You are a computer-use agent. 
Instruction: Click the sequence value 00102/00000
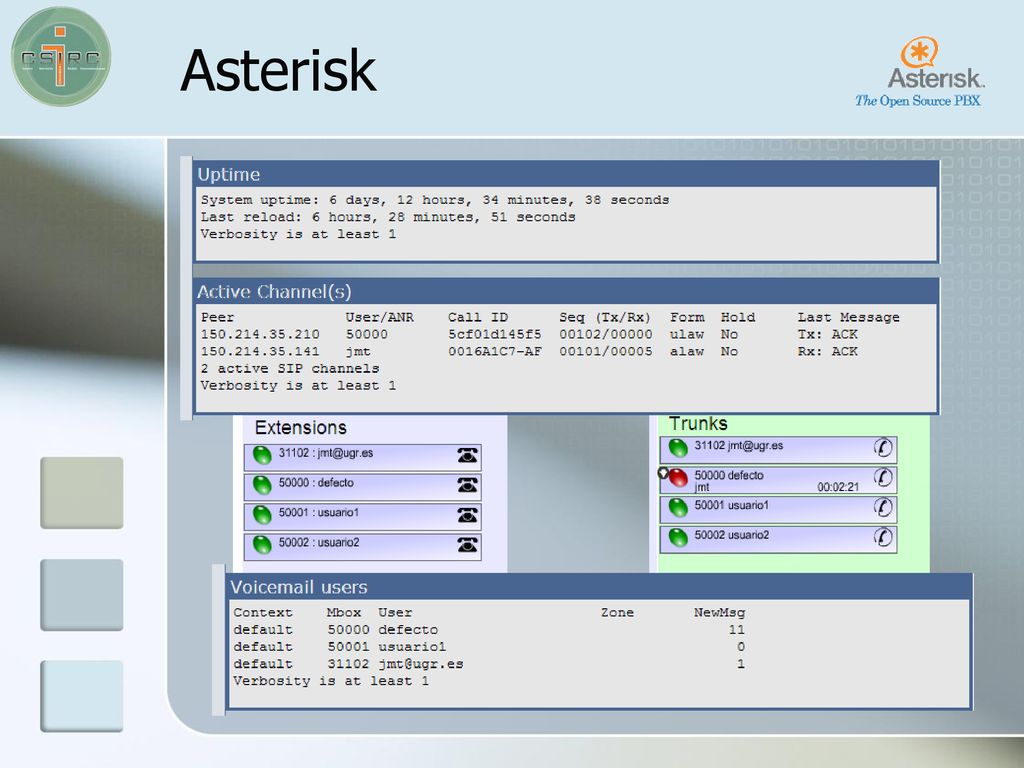click(605, 334)
